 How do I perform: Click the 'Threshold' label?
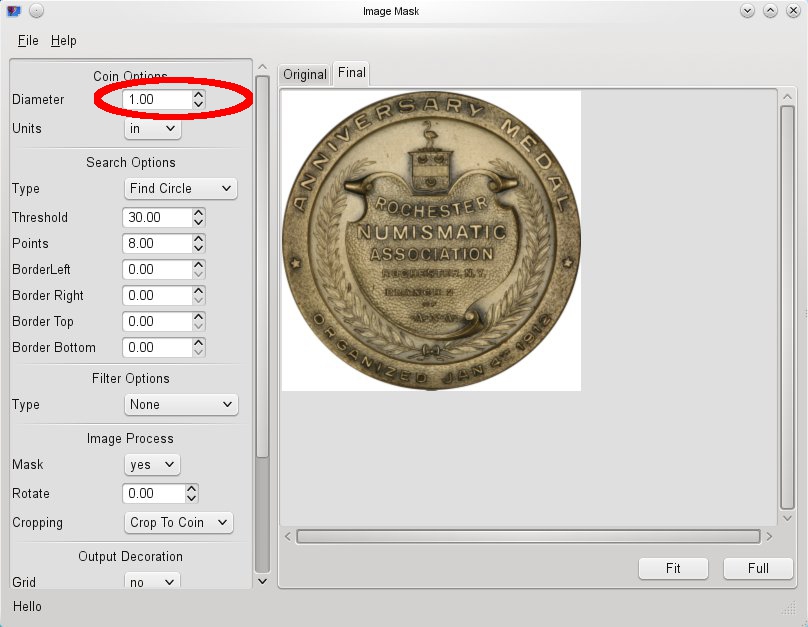[40, 217]
